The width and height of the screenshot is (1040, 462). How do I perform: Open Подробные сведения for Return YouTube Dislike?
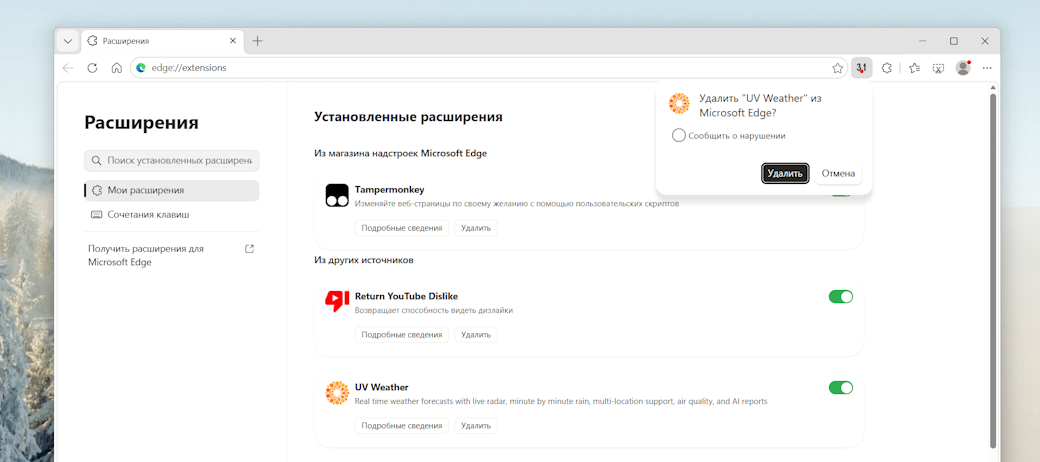tap(402, 335)
